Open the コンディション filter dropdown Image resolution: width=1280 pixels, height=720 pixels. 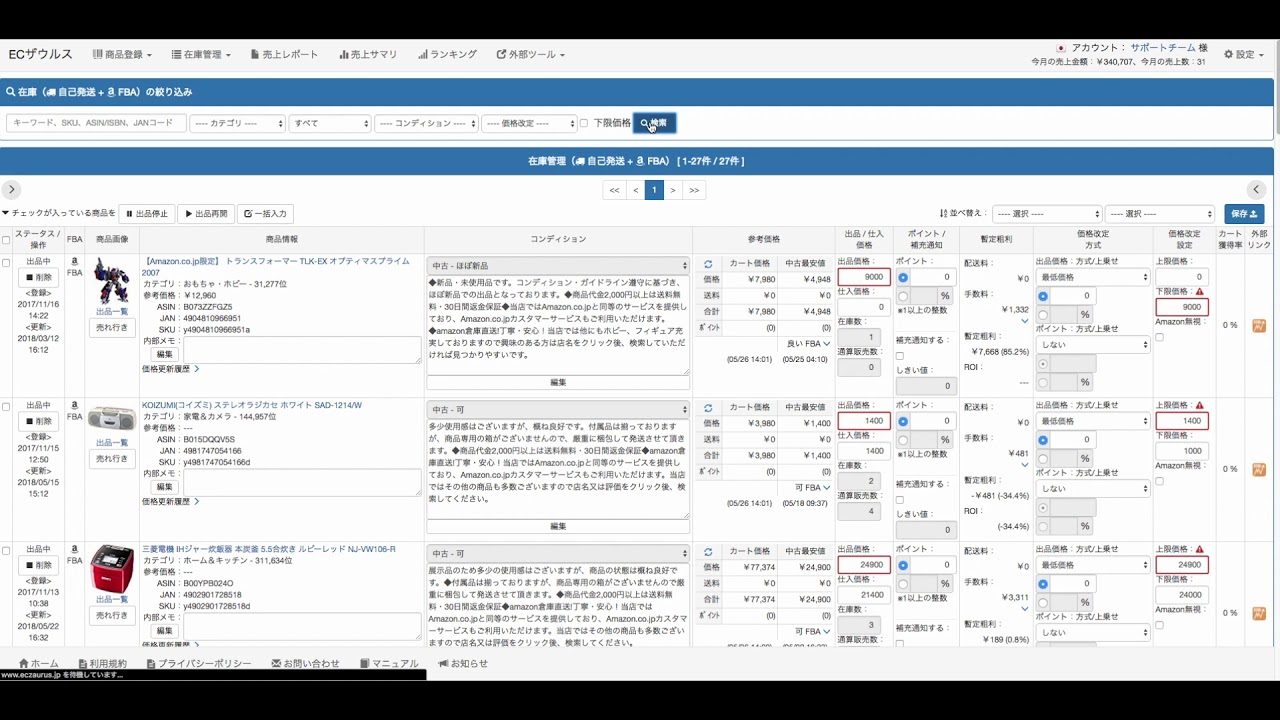[426, 123]
